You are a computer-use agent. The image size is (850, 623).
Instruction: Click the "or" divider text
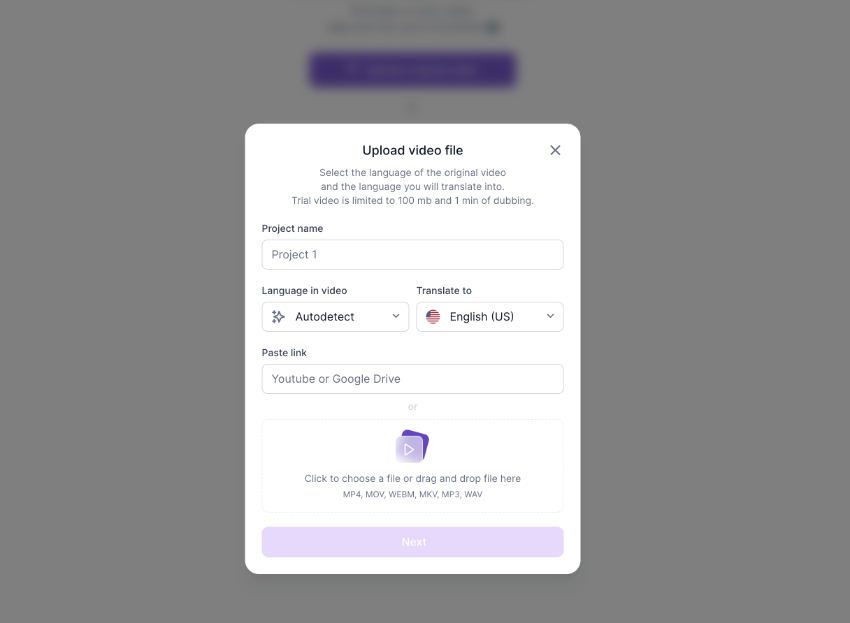click(x=413, y=407)
